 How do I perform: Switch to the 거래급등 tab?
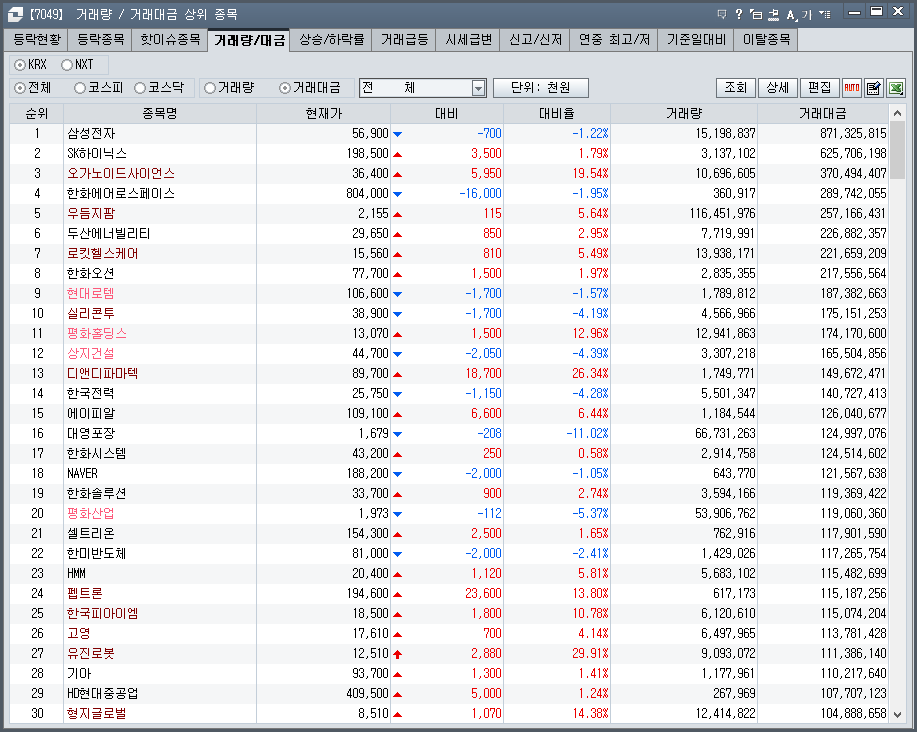tap(405, 40)
